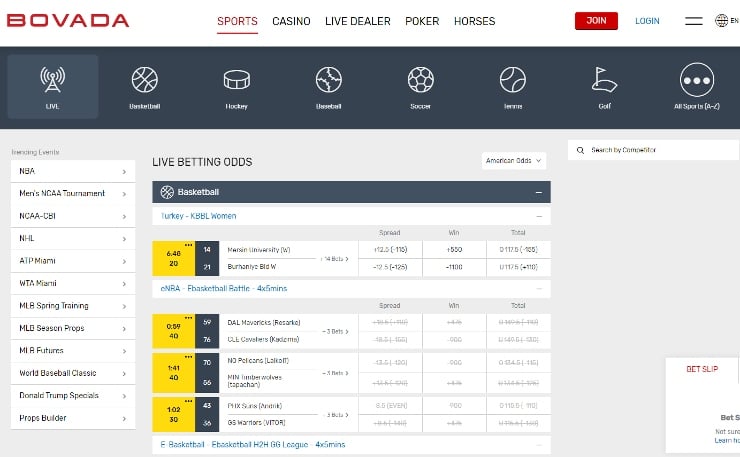Click GS Warriors team name

[x=256, y=423]
